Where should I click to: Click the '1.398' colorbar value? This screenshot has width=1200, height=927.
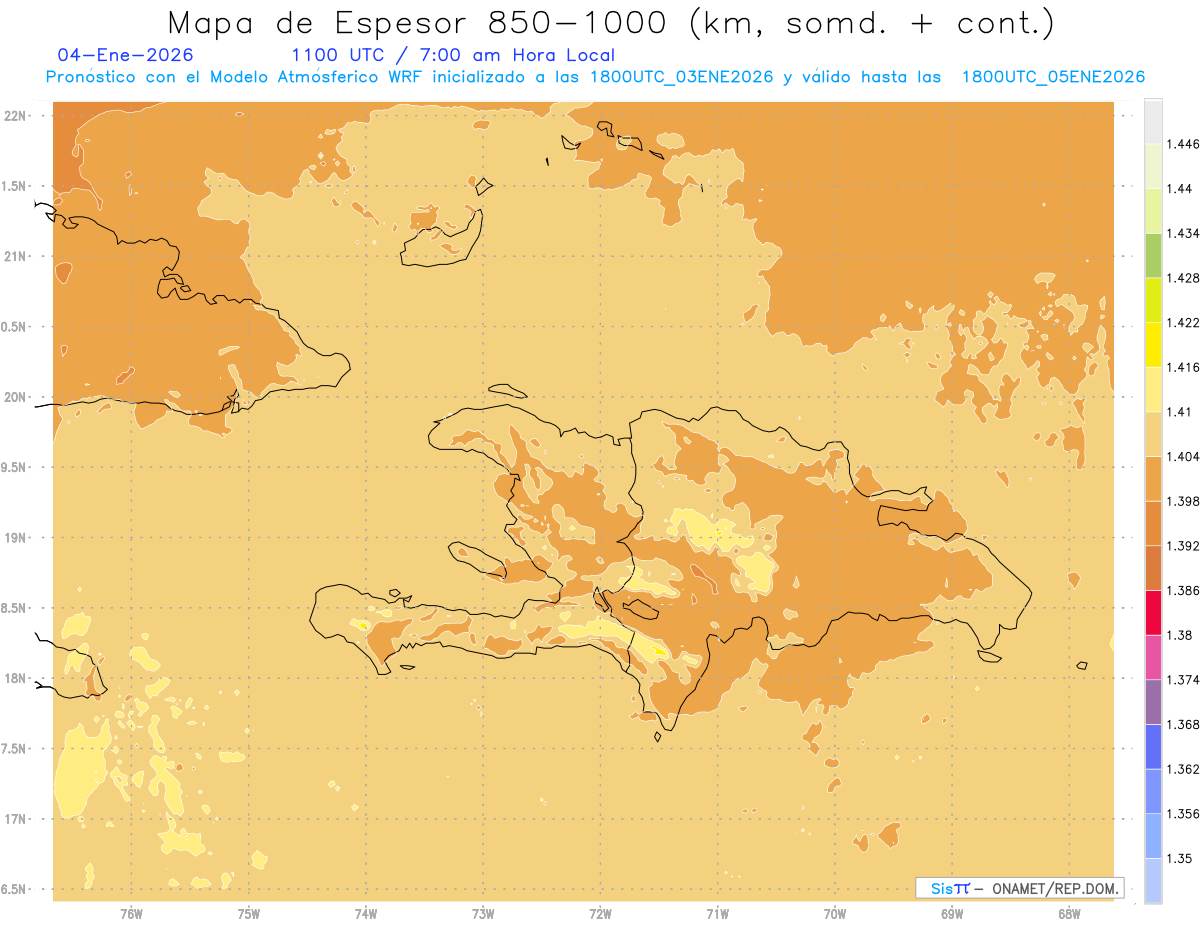[x=1184, y=501]
